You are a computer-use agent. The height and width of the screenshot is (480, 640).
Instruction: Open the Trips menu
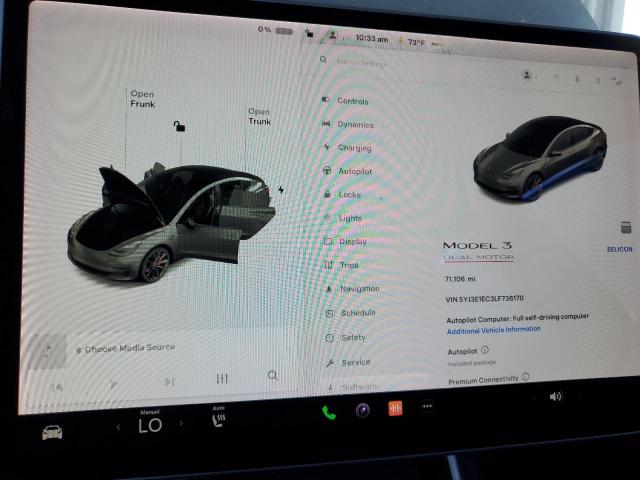tap(342, 265)
